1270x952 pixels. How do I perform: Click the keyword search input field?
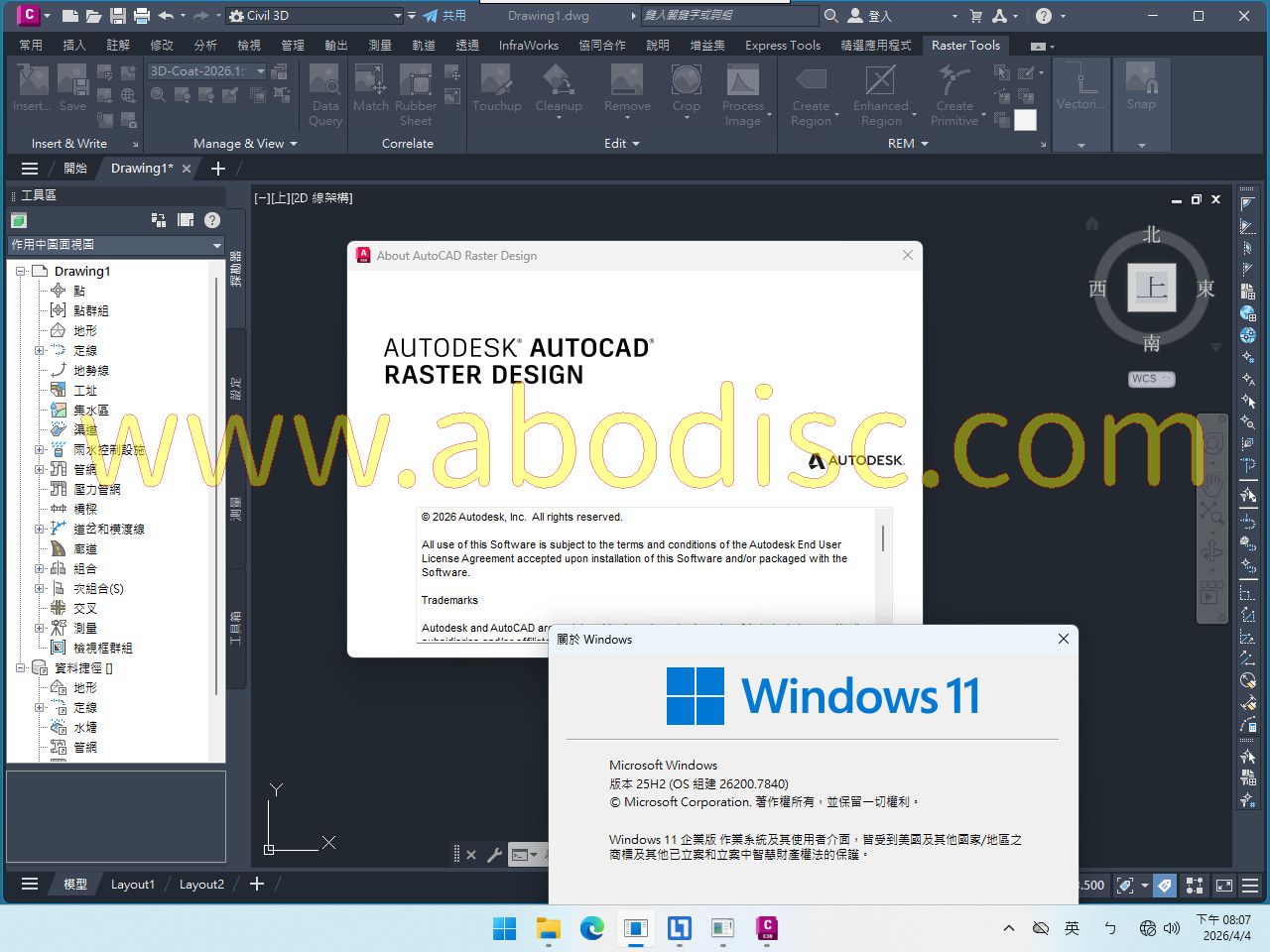[729, 16]
